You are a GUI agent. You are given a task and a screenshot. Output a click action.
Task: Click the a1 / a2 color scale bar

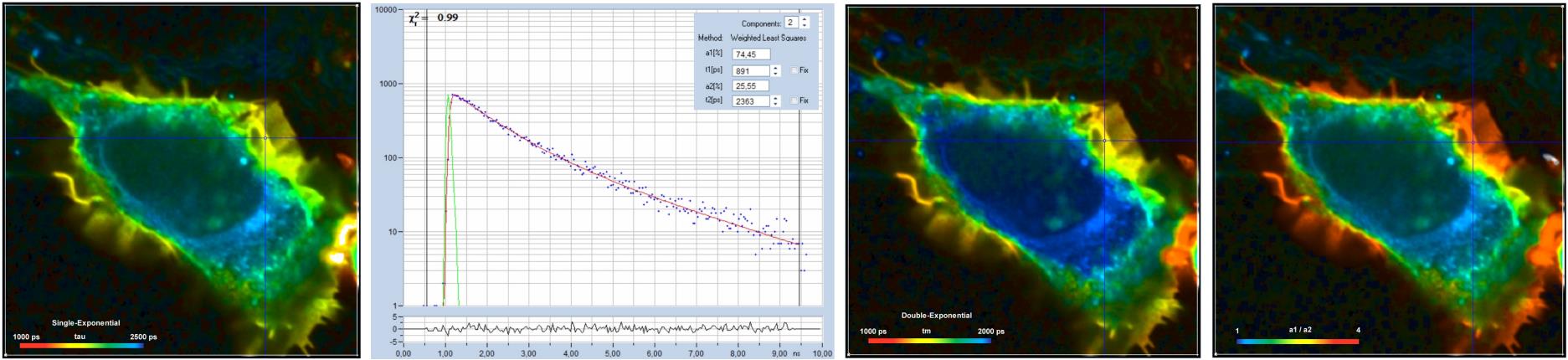(x=1297, y=341)
